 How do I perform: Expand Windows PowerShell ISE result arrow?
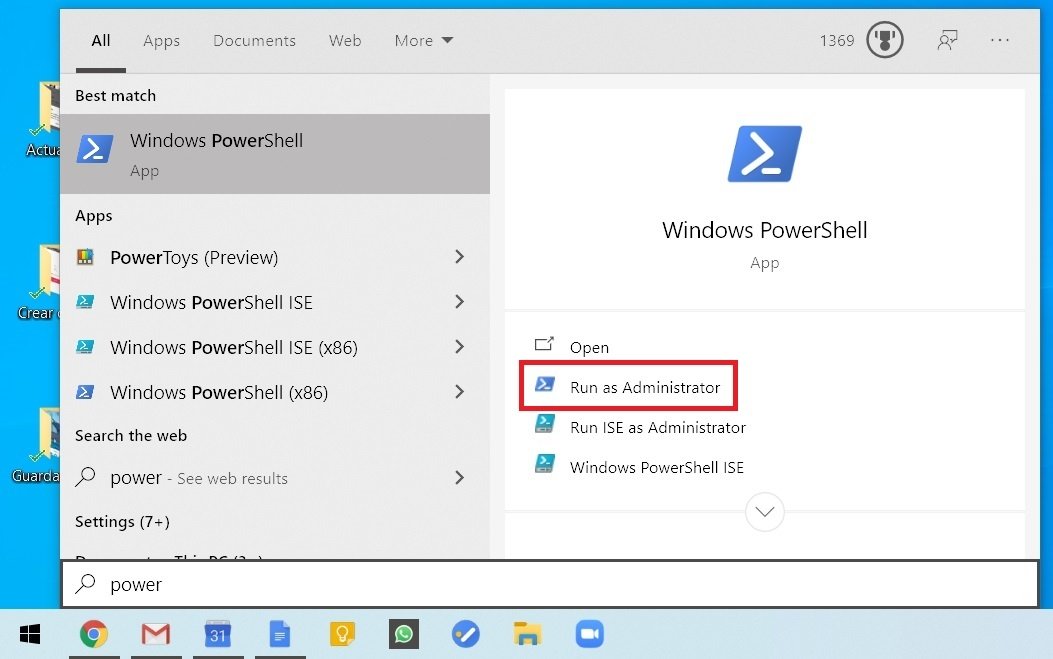[459, 302]
